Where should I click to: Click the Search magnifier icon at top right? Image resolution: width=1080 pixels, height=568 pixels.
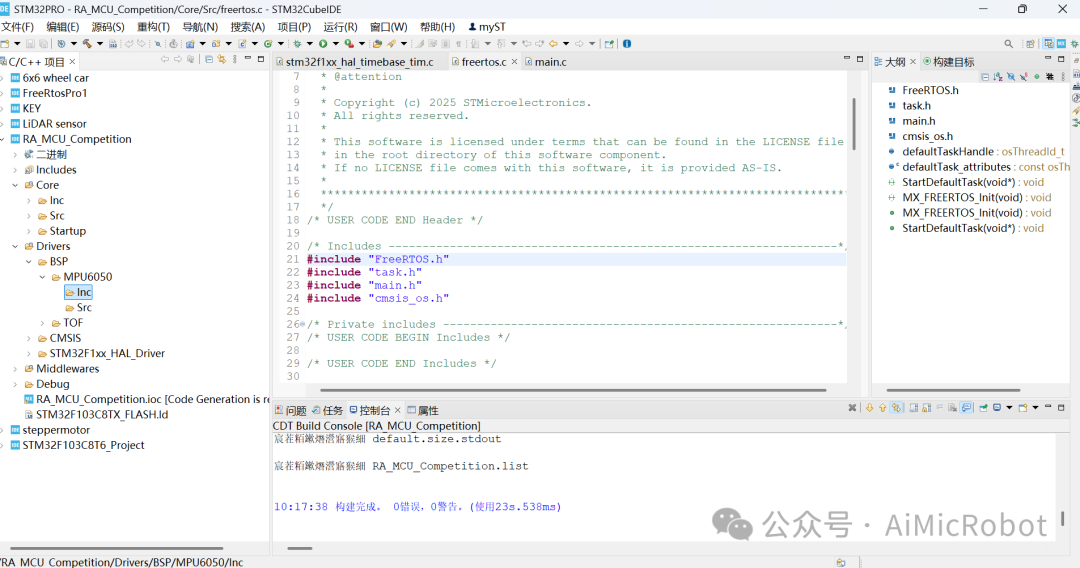[1008, 44]
